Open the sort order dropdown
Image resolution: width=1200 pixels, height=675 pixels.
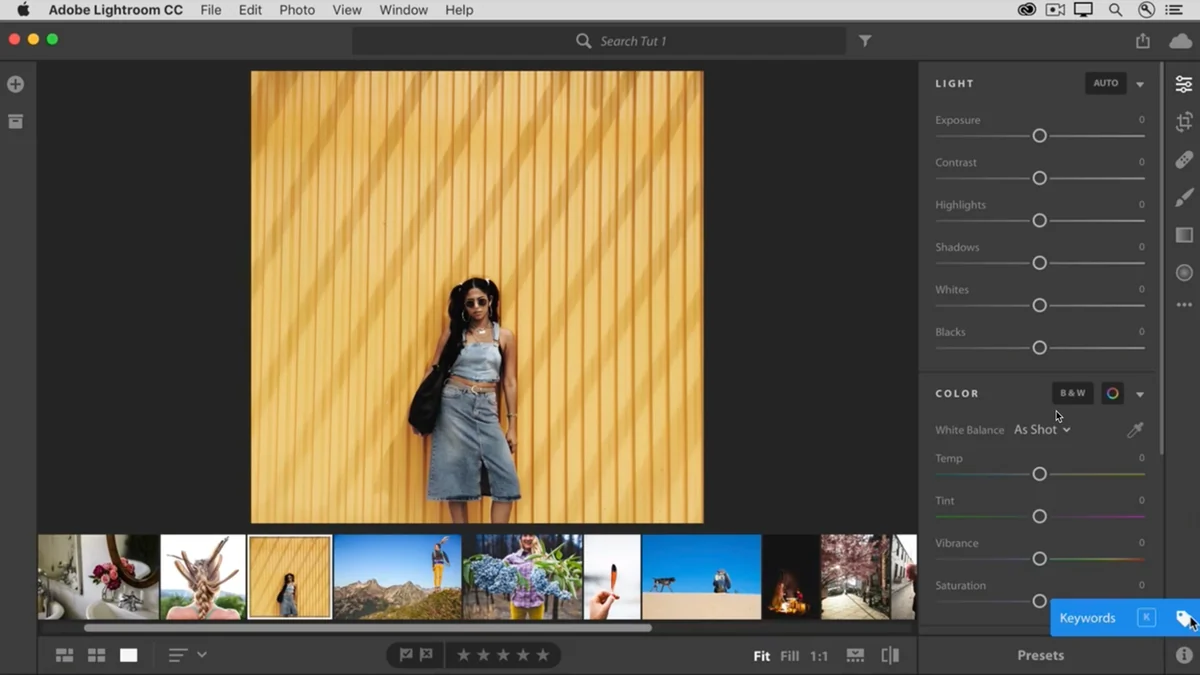[x=187, y=656]
